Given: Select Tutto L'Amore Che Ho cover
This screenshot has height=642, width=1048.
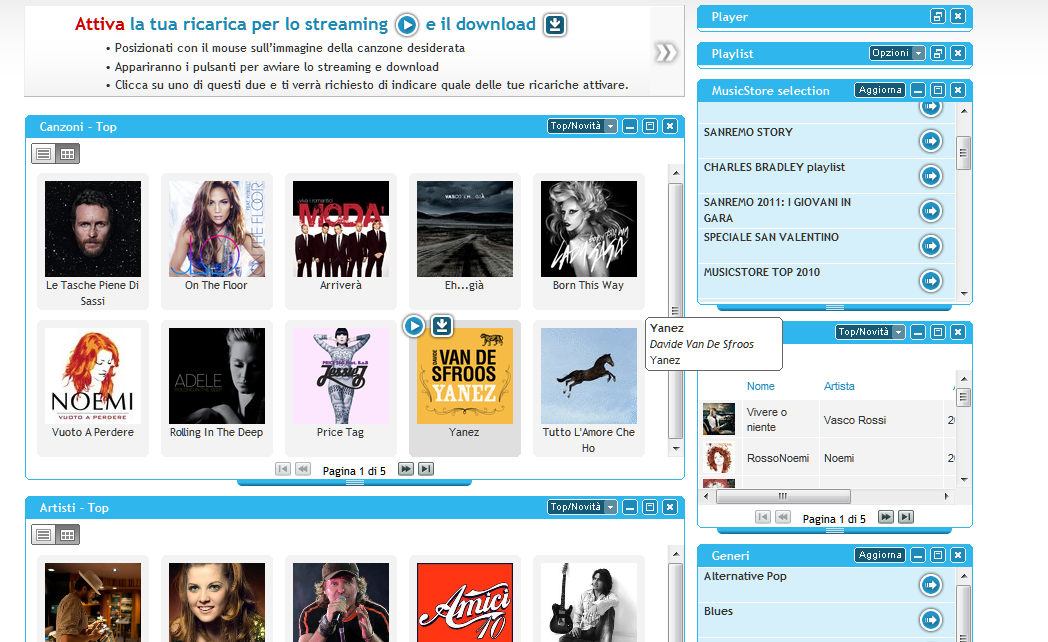Looking at the screenshot, I should coord(589,375).
